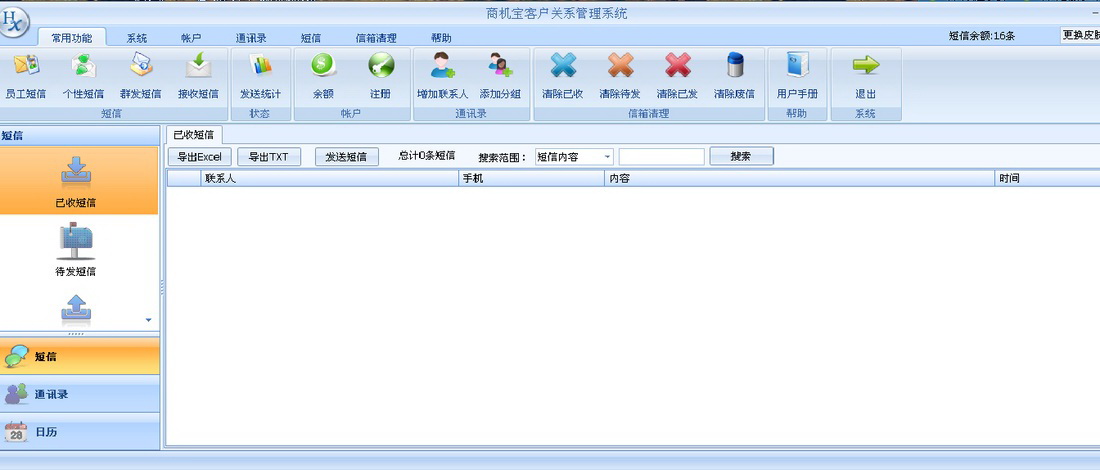Open the 更换皮肤 skin dropdown
Viewport: 1100px width, 470px height.
tap(1080, 35)
